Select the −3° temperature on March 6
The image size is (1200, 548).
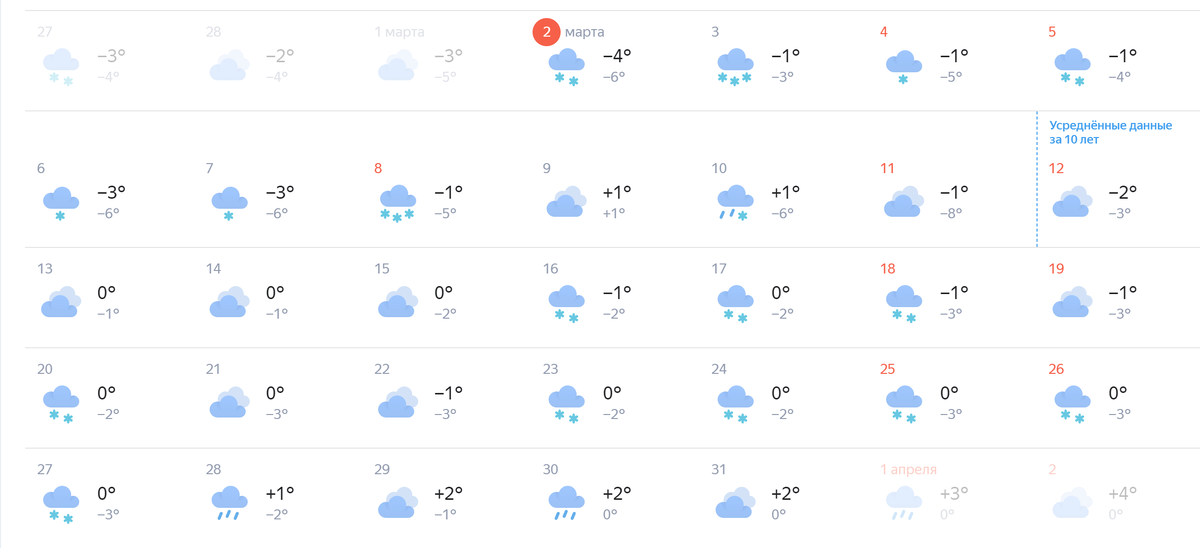[111, 191]
